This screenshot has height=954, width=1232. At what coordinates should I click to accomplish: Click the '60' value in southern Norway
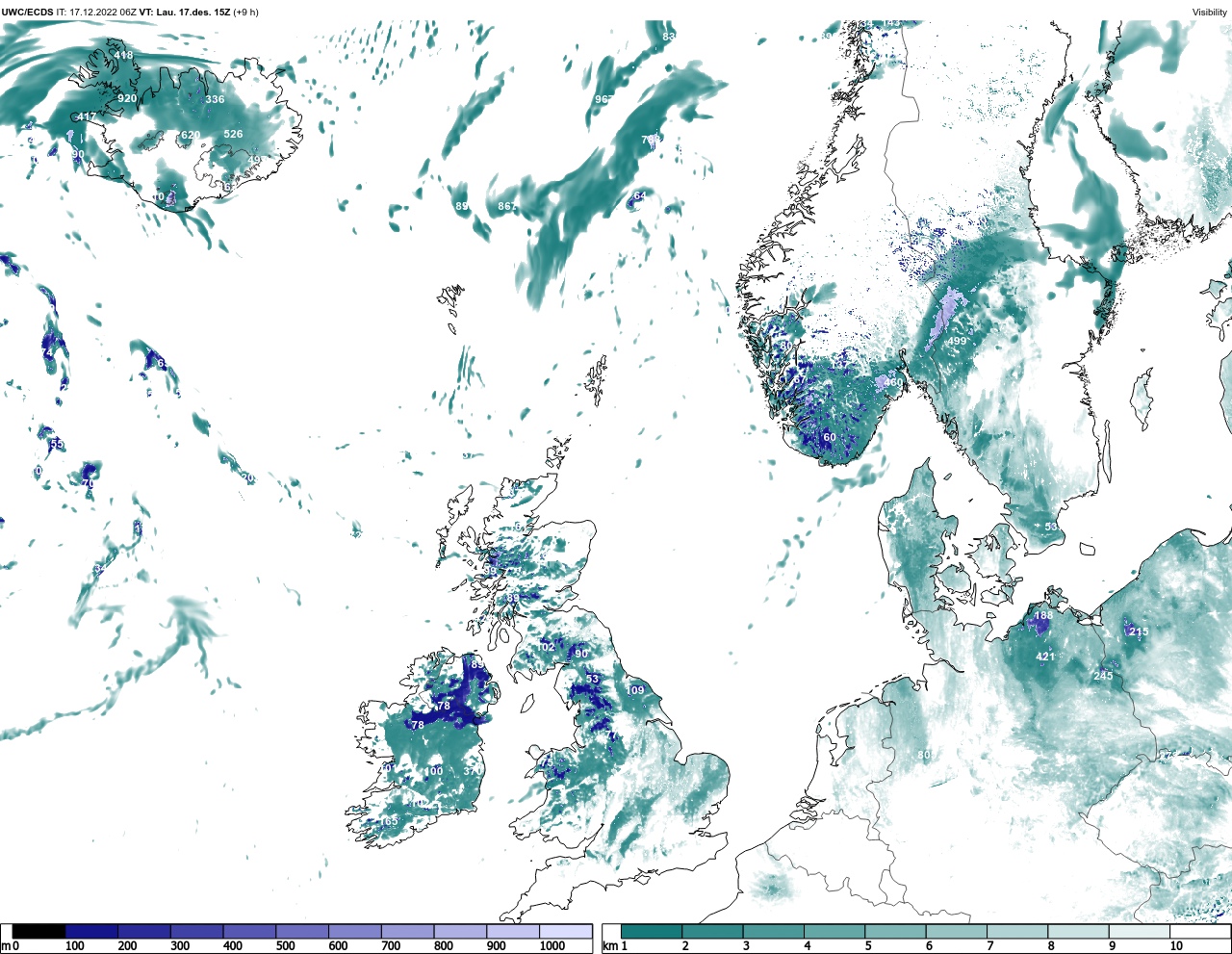829,438
